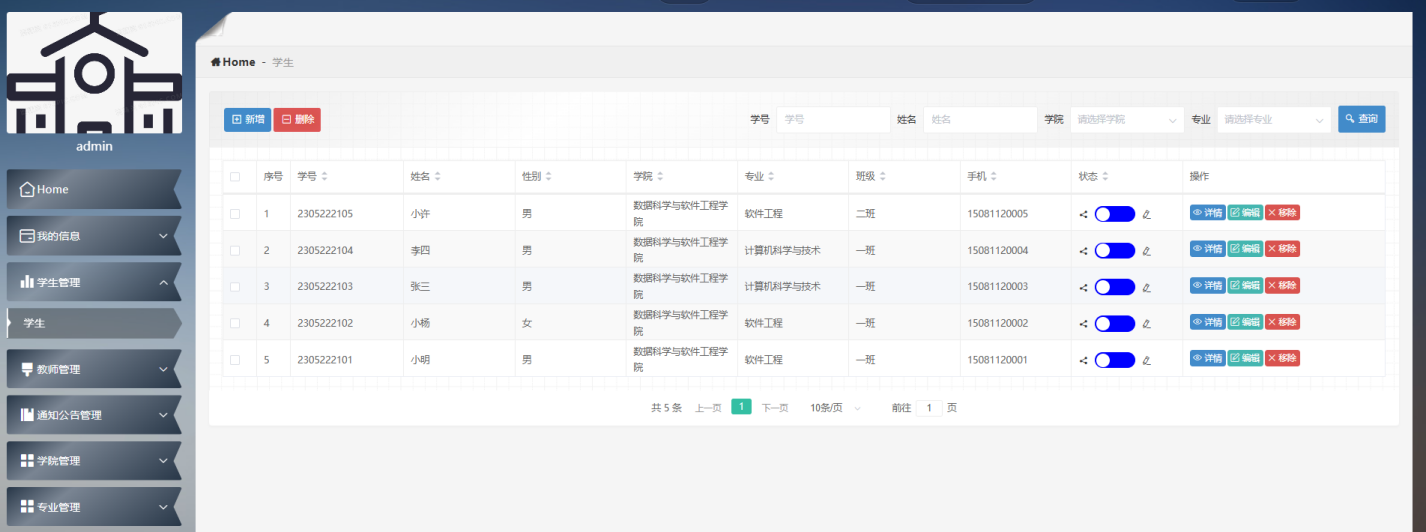1426x532 pixels.
Task: Click phone number 15081120002
Action: click(997, 323)
